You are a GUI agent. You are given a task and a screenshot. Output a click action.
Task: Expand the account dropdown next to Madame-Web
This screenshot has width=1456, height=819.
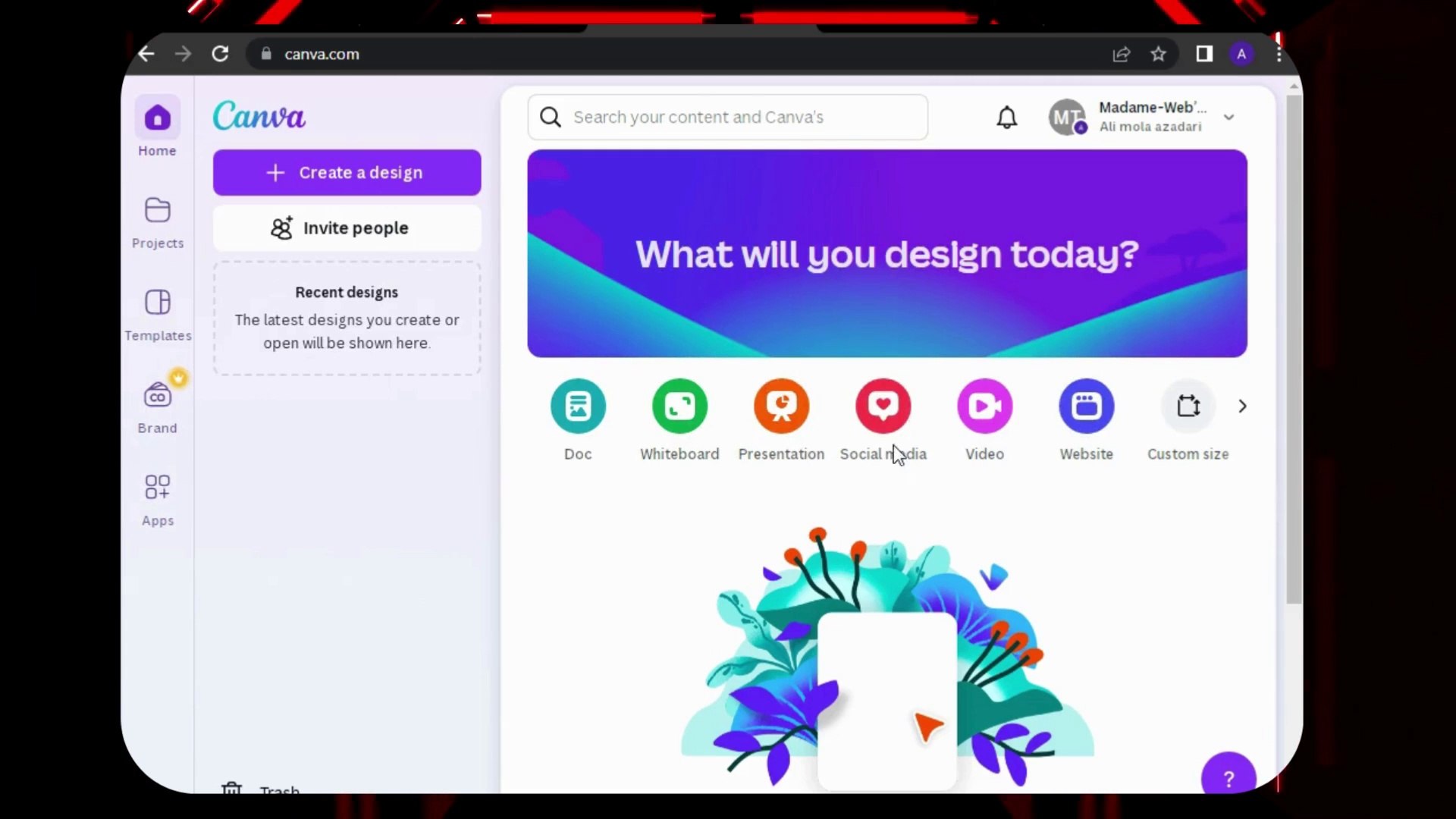coord(1229,117)
